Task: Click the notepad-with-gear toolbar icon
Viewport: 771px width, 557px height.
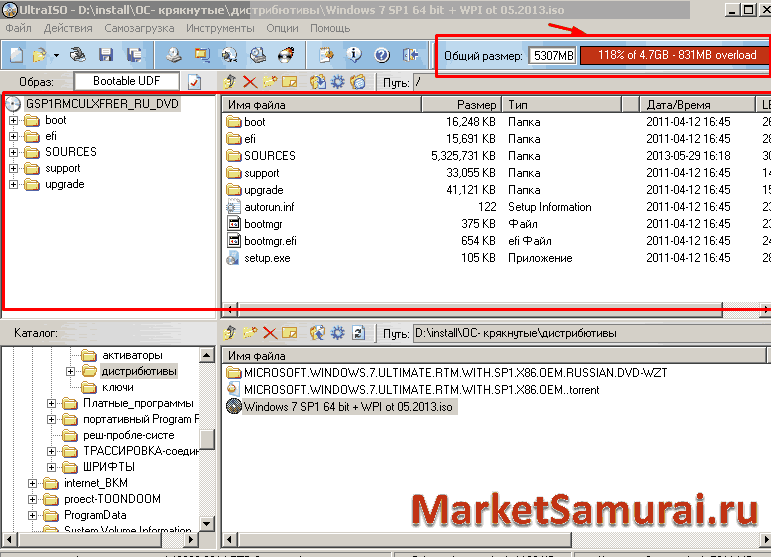Action: pos(326,55)
